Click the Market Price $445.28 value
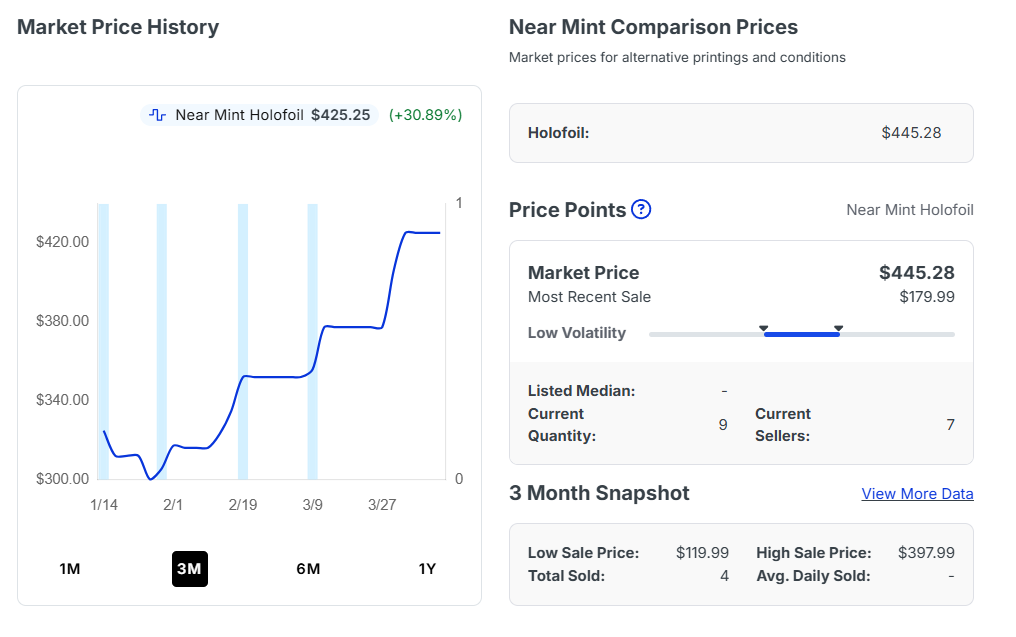This screenshot has height=637, width=1016. 916,273
